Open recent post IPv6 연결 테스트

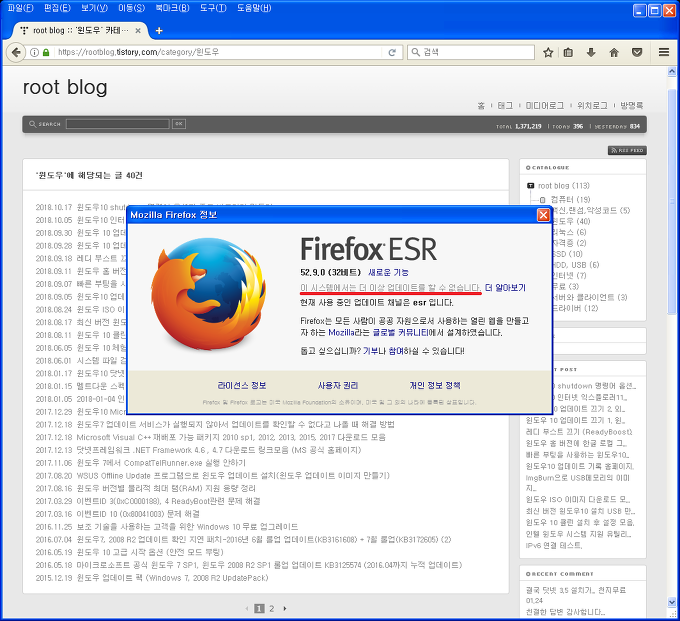click(x=554, y=545)
